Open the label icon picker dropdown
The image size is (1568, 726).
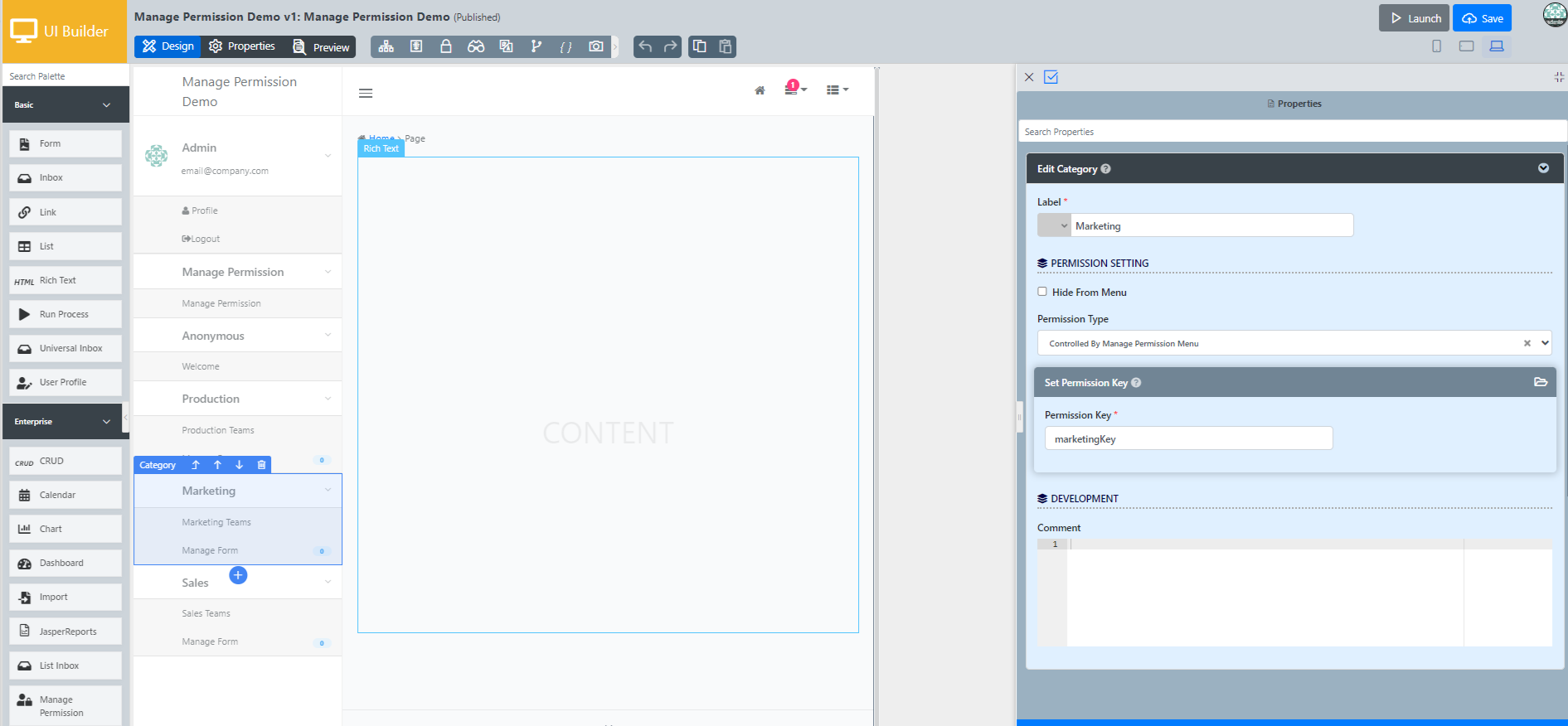coord(1054,225)
